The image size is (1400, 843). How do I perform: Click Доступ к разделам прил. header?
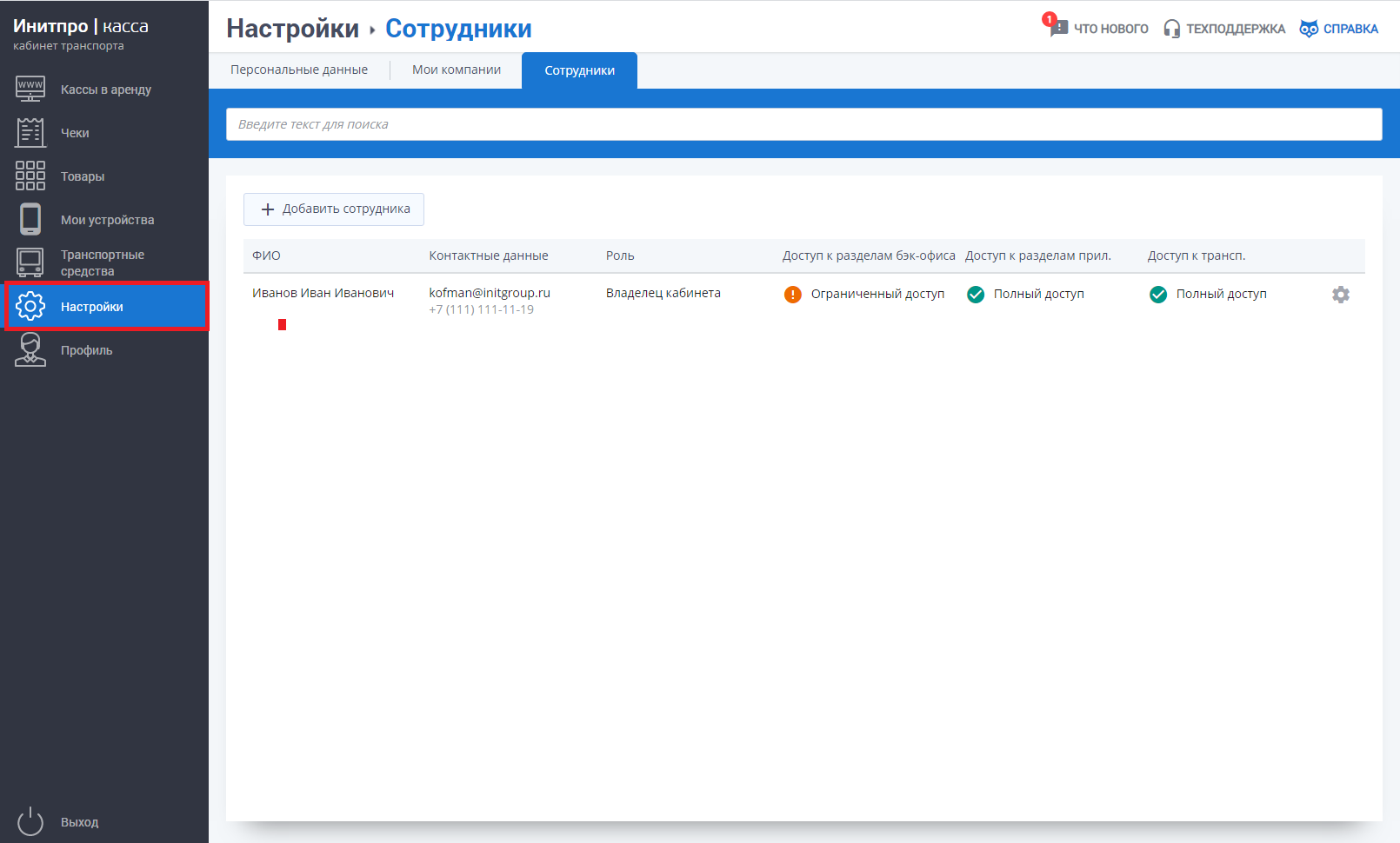click(x=1038, y=256)
